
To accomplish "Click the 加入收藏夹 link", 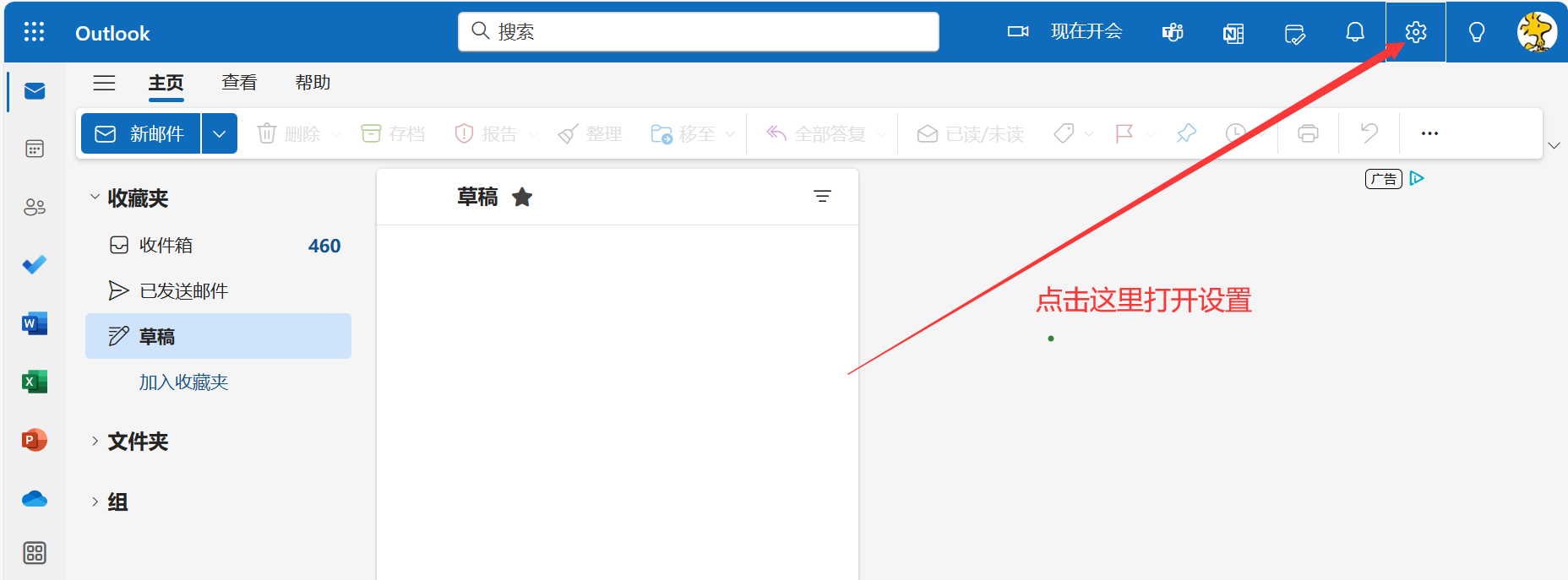I will click(x=183, y=382).
